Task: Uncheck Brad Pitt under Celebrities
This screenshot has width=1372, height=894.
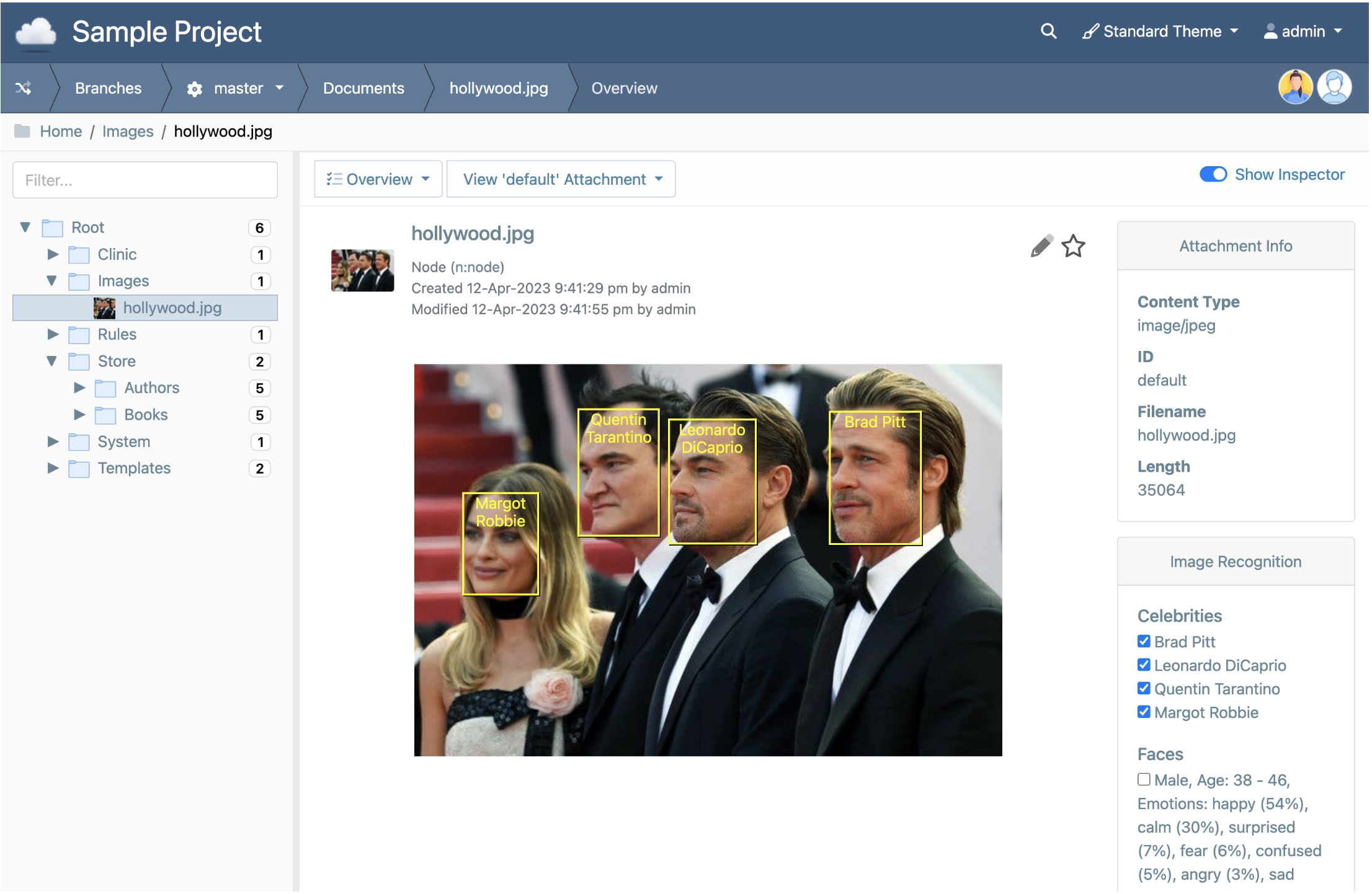Action: (1144, 641)
